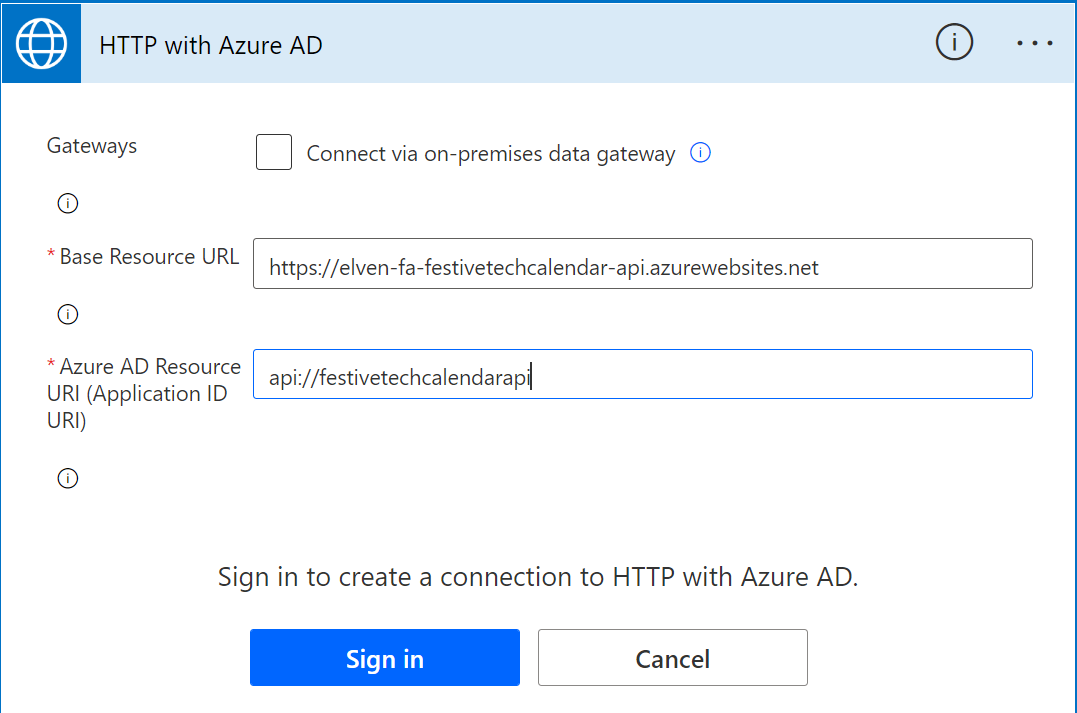
Task: Click the Azure AD Resource URI label
Action: point(144,394)
